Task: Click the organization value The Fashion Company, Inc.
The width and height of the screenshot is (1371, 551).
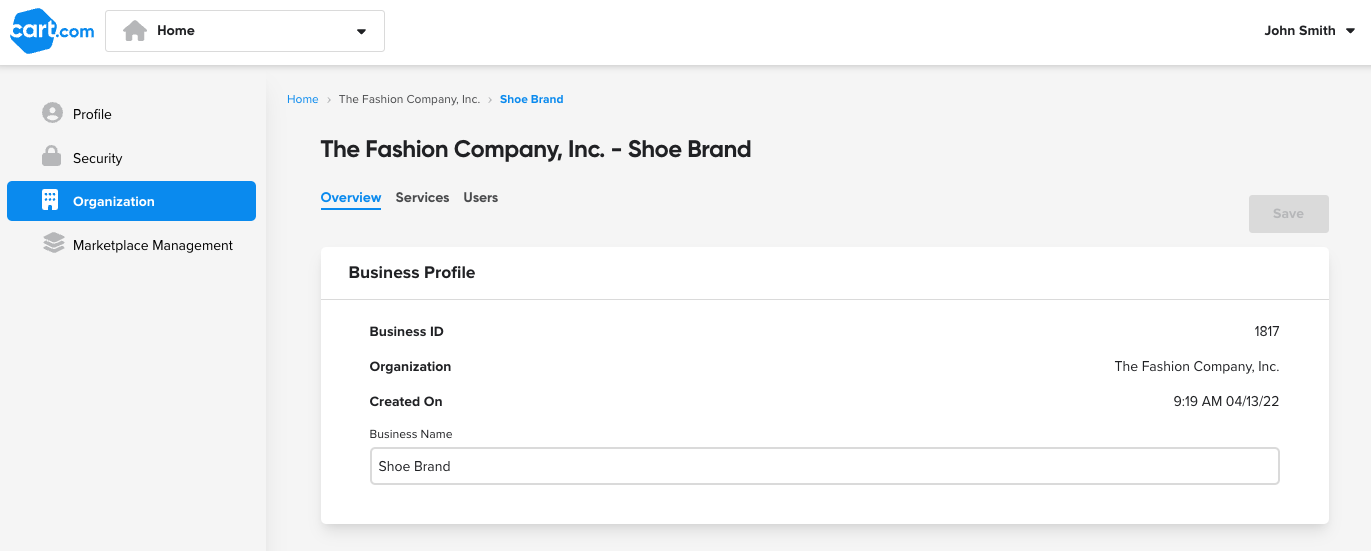Action: point(1197,367)
